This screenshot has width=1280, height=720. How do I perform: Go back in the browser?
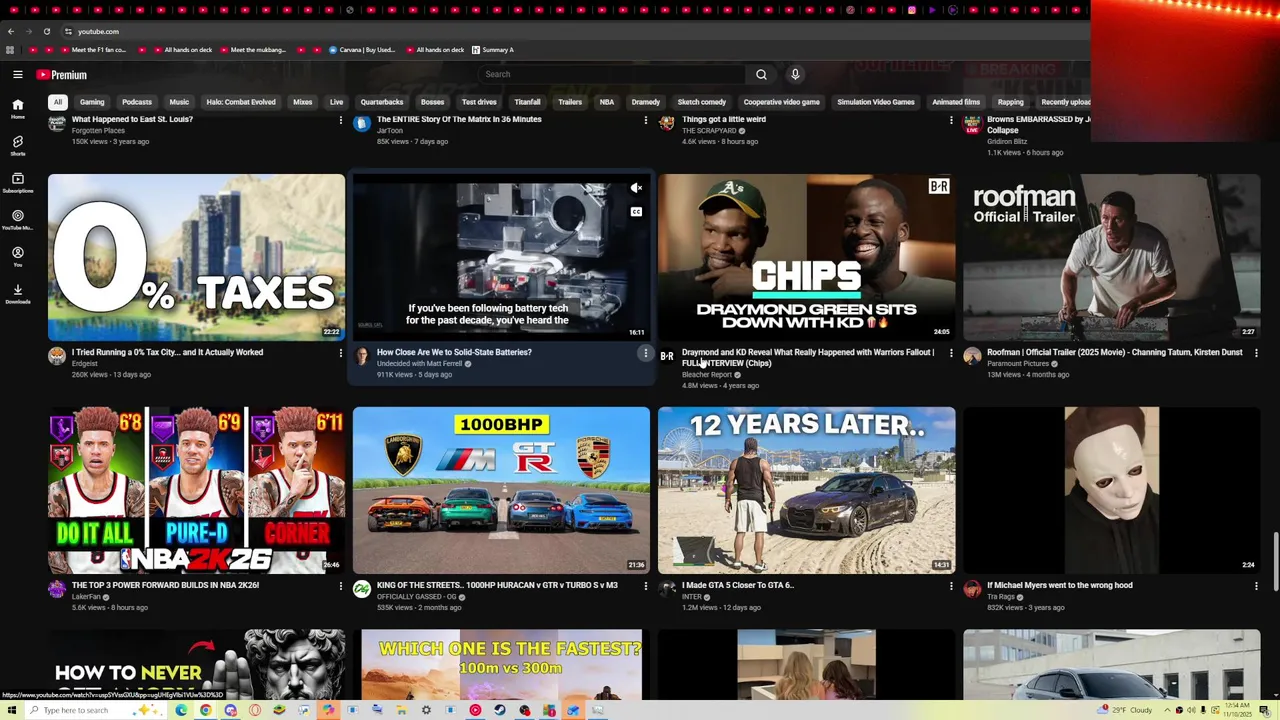[x=11, y=31]
